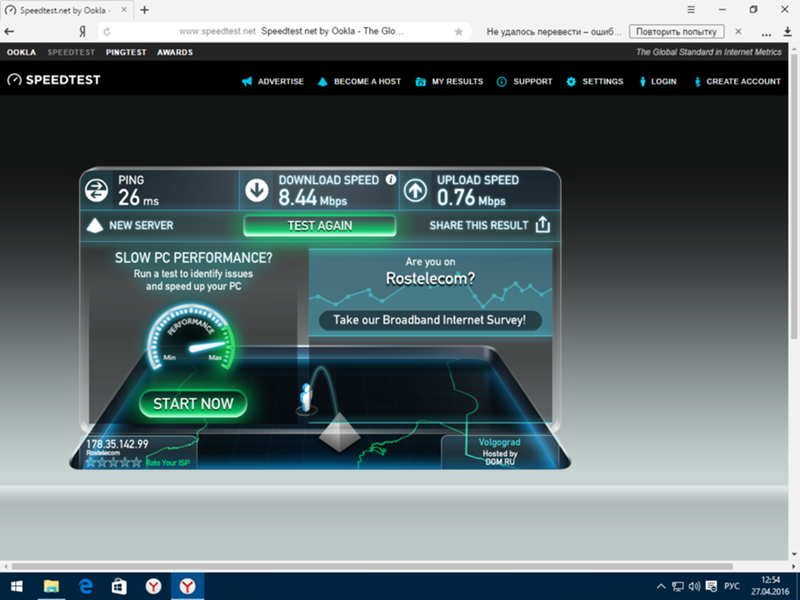Click the download speed info icon

coord(391,179)
